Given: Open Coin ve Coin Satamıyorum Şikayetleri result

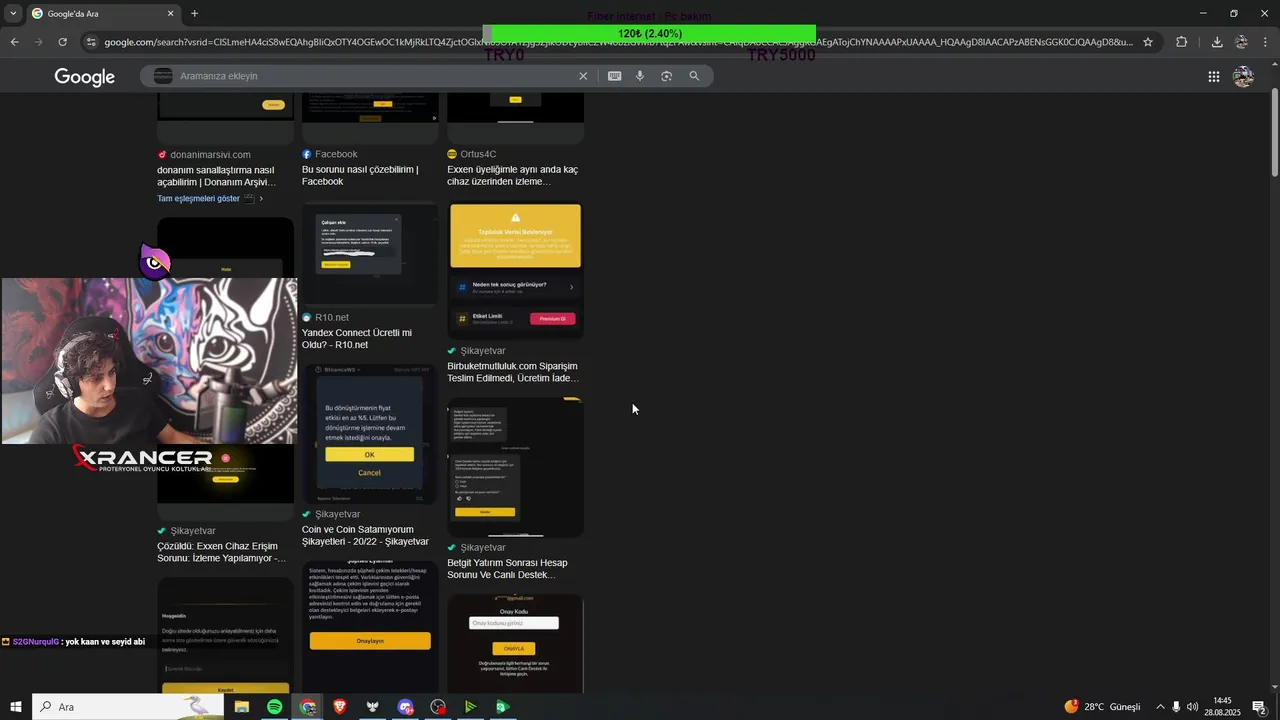Looking at the screenshot, I should 365,536.
